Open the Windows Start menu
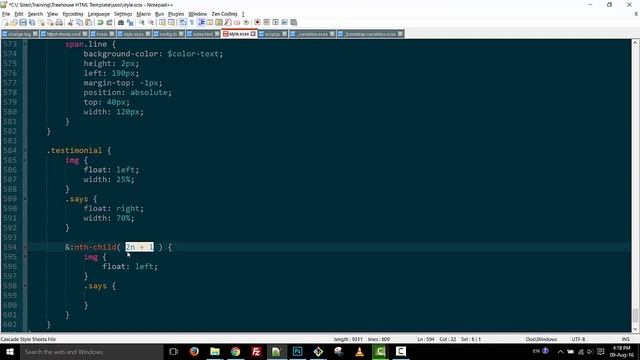This screenshot has width=640, height=360. 9,352
